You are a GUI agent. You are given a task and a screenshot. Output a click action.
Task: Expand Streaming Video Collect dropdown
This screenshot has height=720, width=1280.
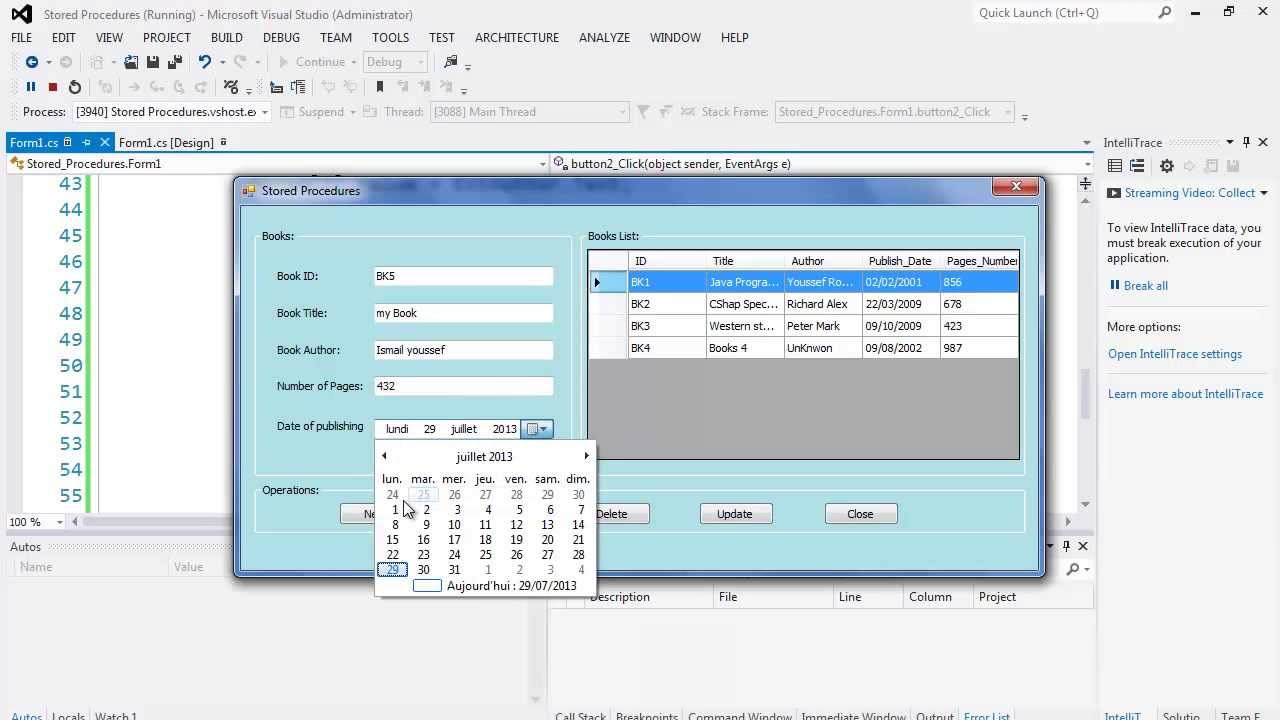click(1263, 193)
